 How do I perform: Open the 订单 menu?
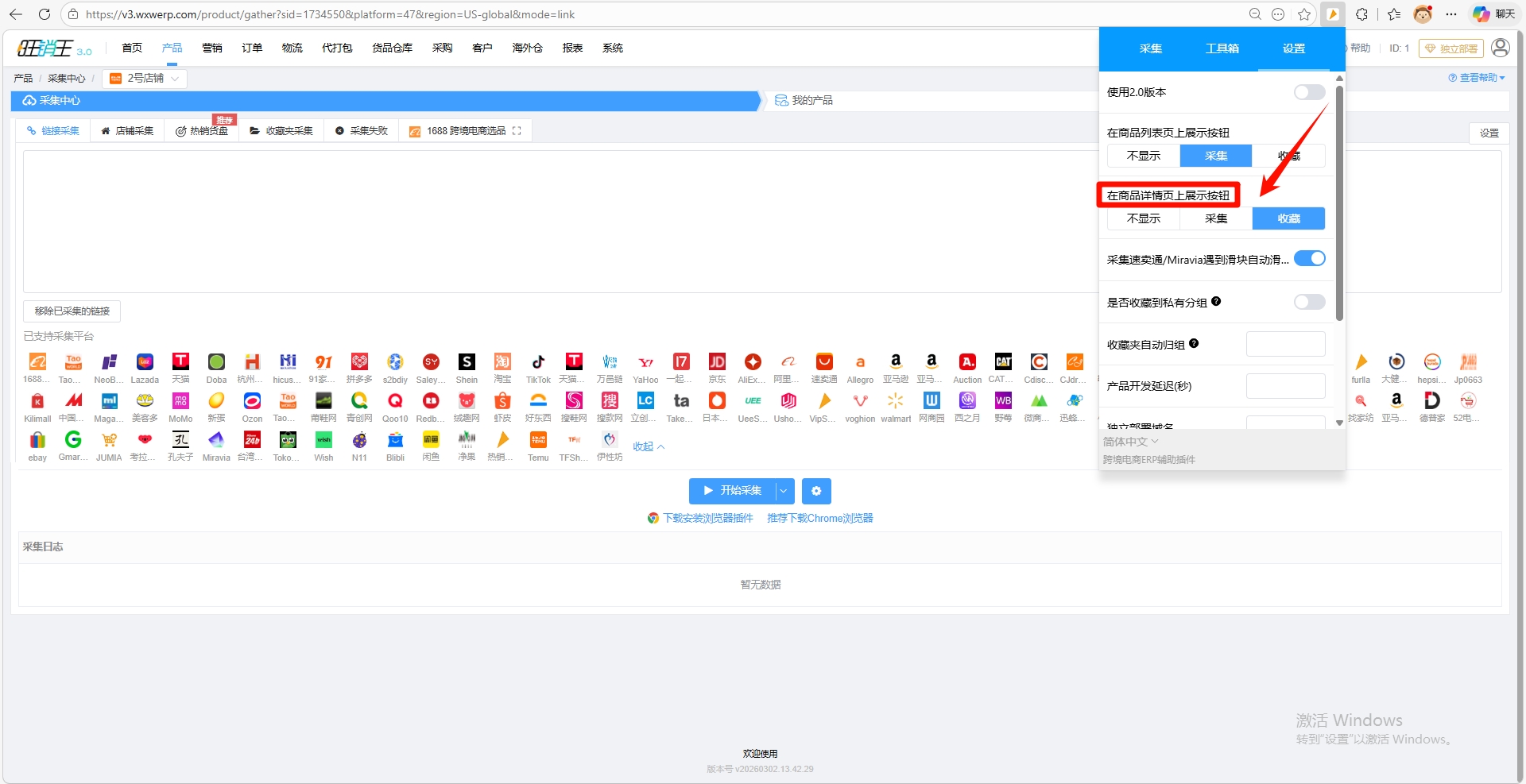(x=252, y=48)
